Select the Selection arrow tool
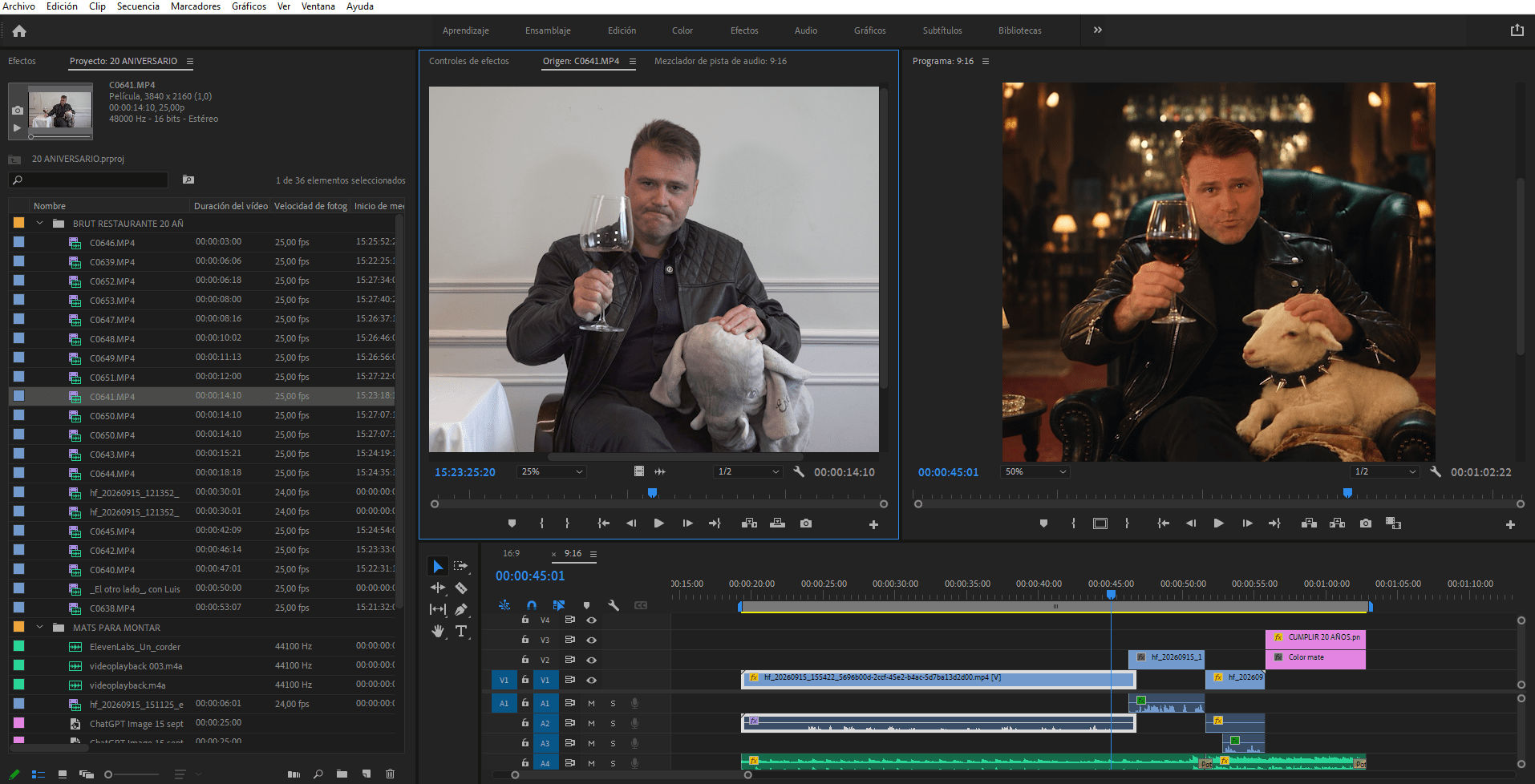Image resolution: width=1535 pixels, height=784 pixels. [438, 566]
